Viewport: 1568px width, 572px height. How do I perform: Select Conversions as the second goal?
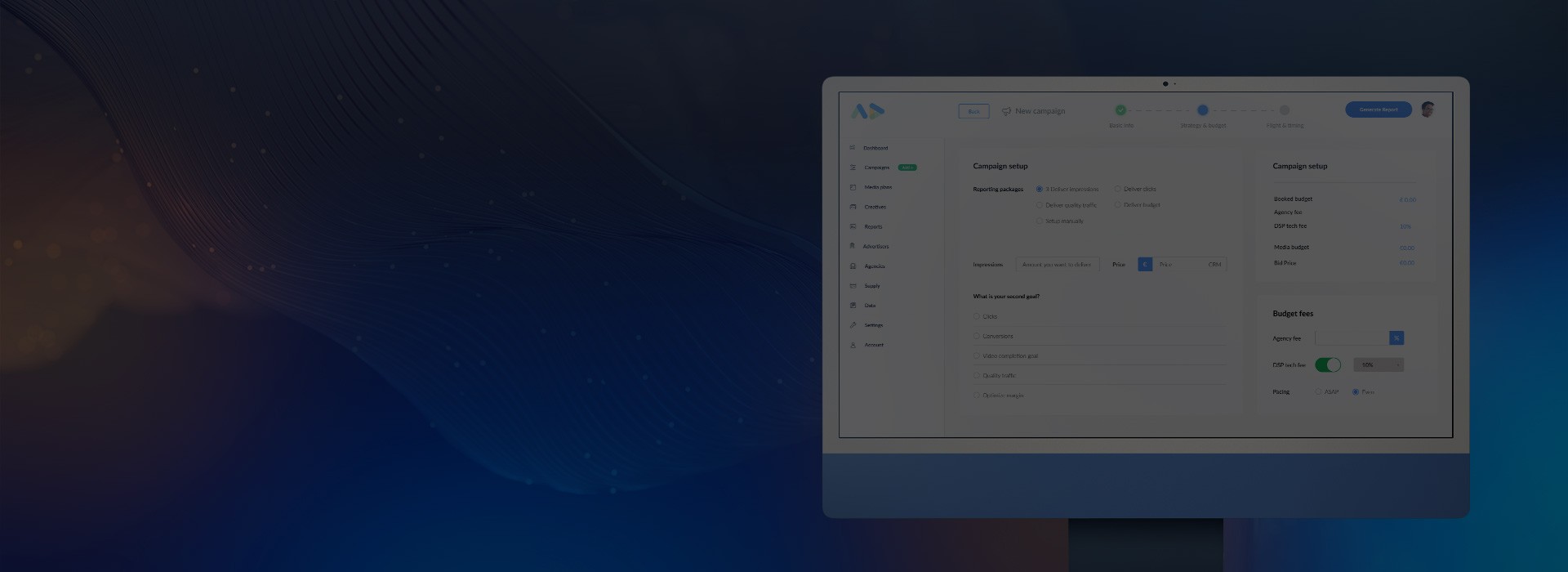[977, 336]
